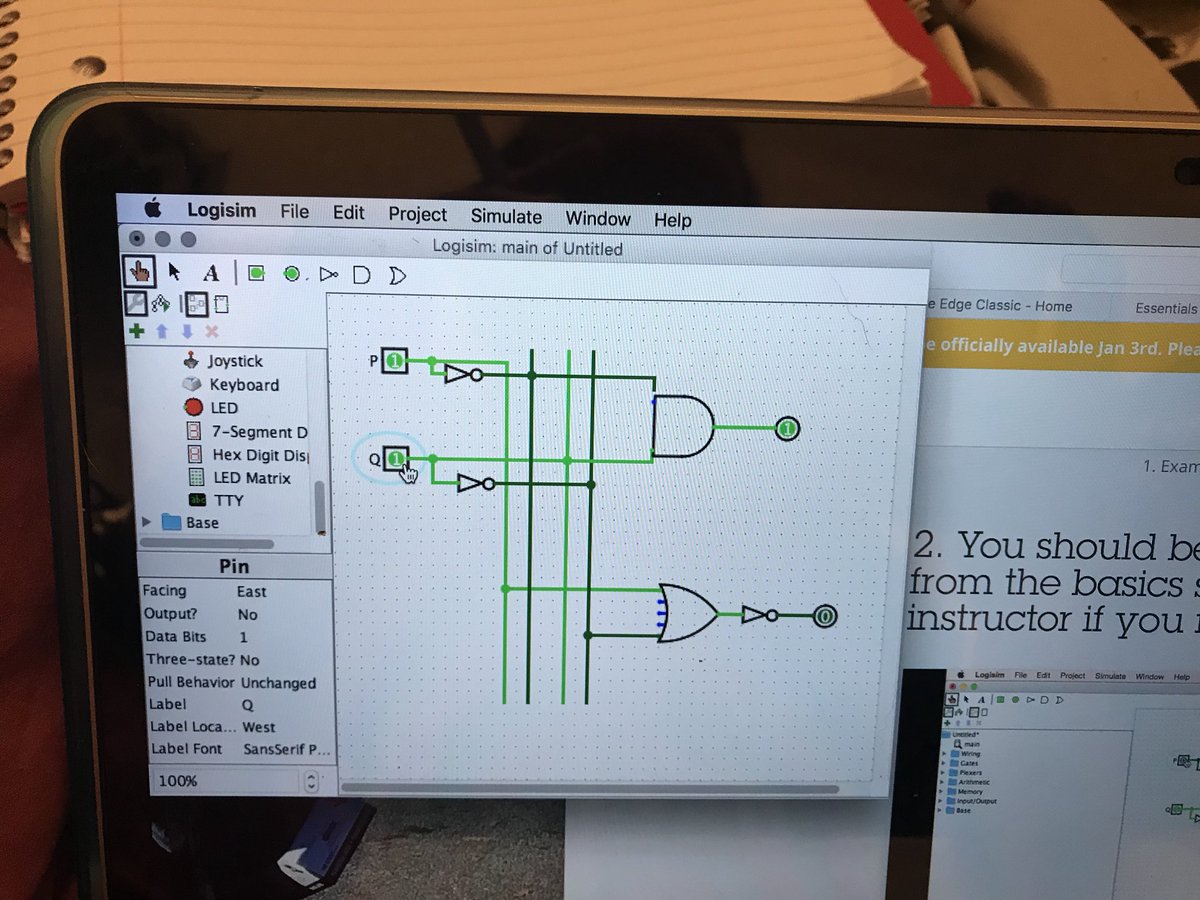
Task: Click the NOT gate after OR gate
Action: point(760,615)
